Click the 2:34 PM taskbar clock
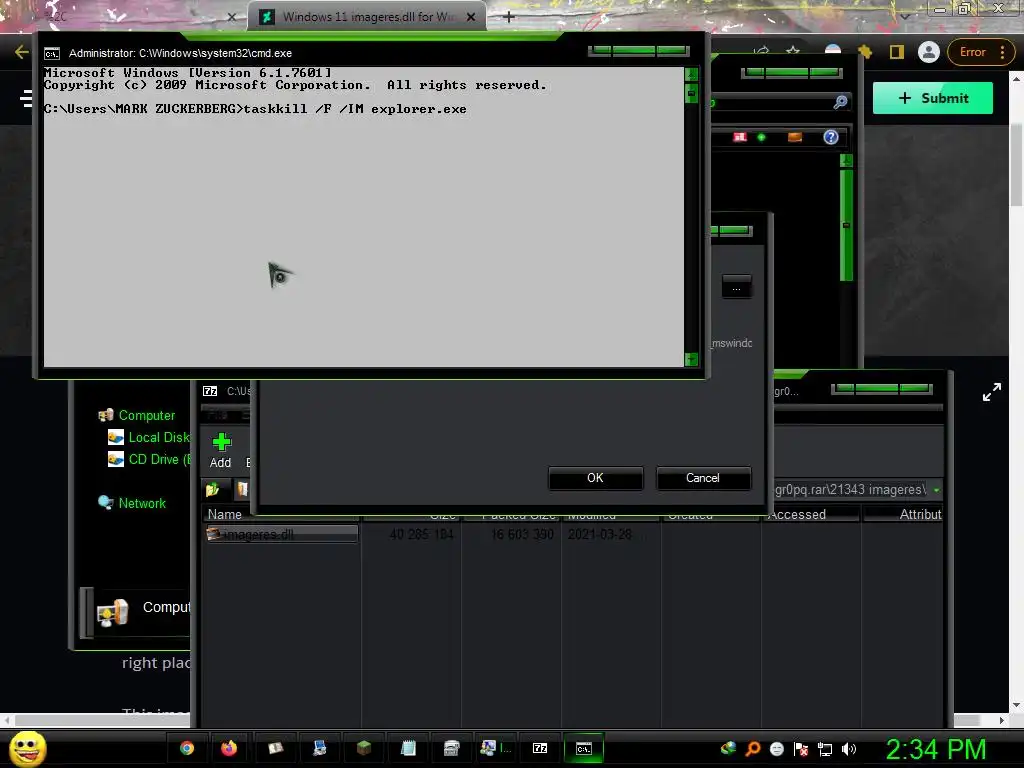 click(936, 749)
